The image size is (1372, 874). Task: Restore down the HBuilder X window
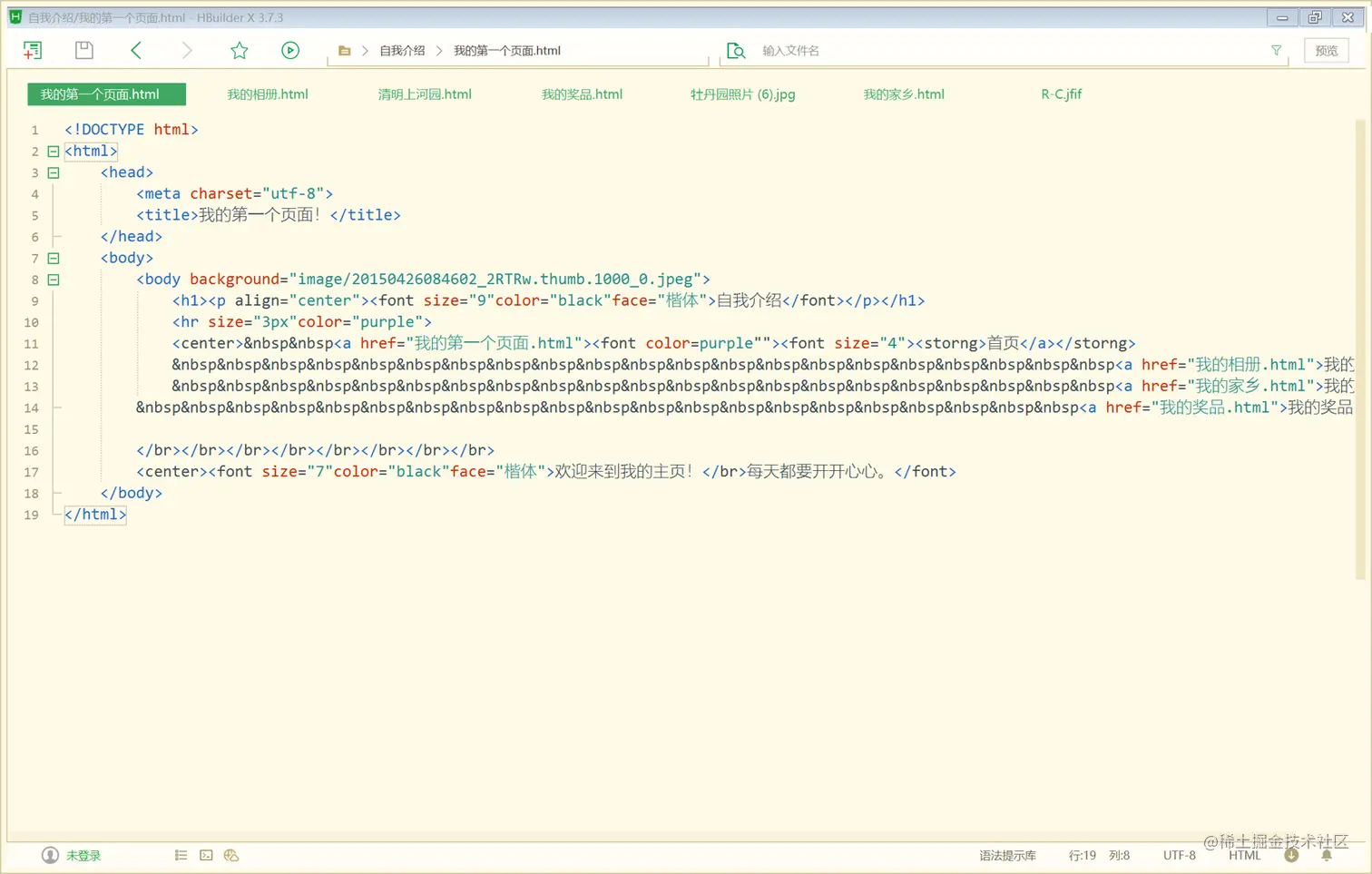click(x=1315, y=17)
